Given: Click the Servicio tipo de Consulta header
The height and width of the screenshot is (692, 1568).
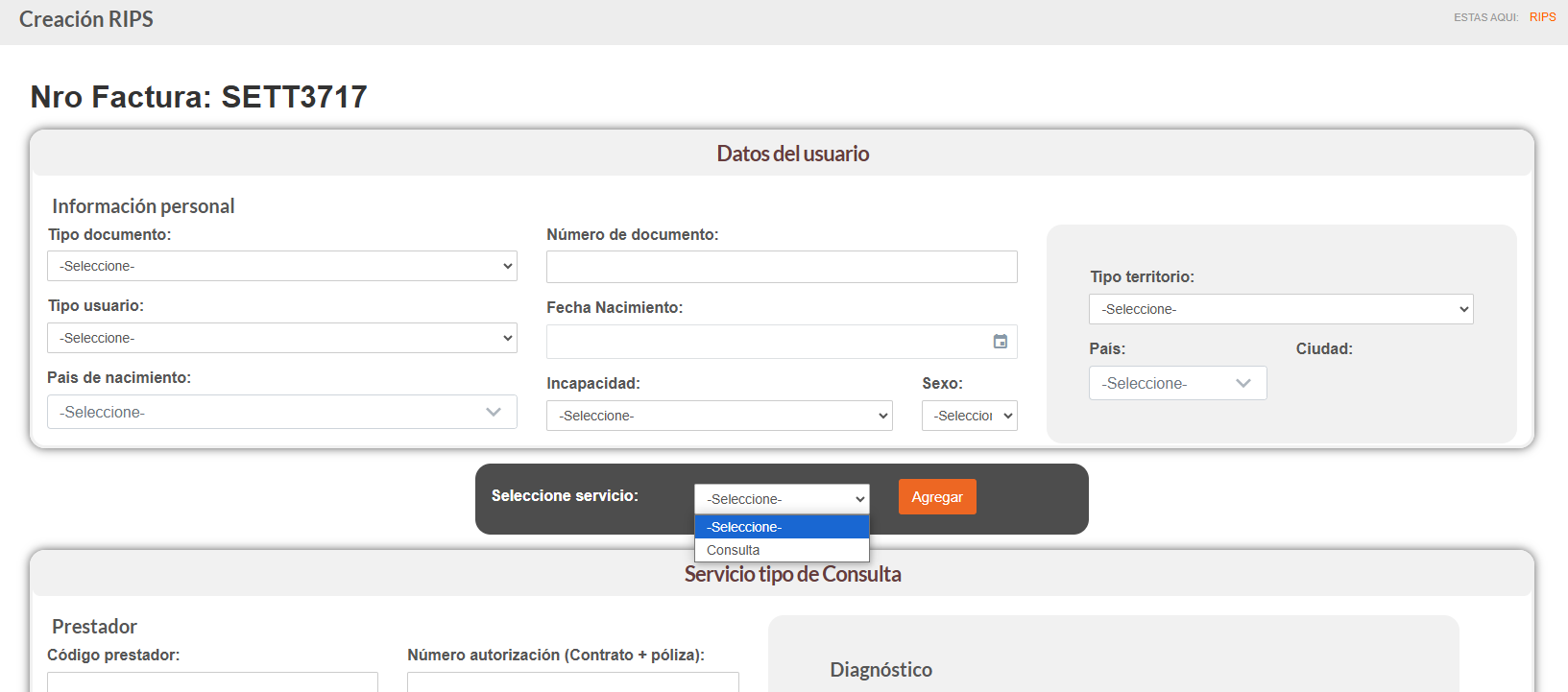Looking at the screenshot, I should [x=793, y=574].
